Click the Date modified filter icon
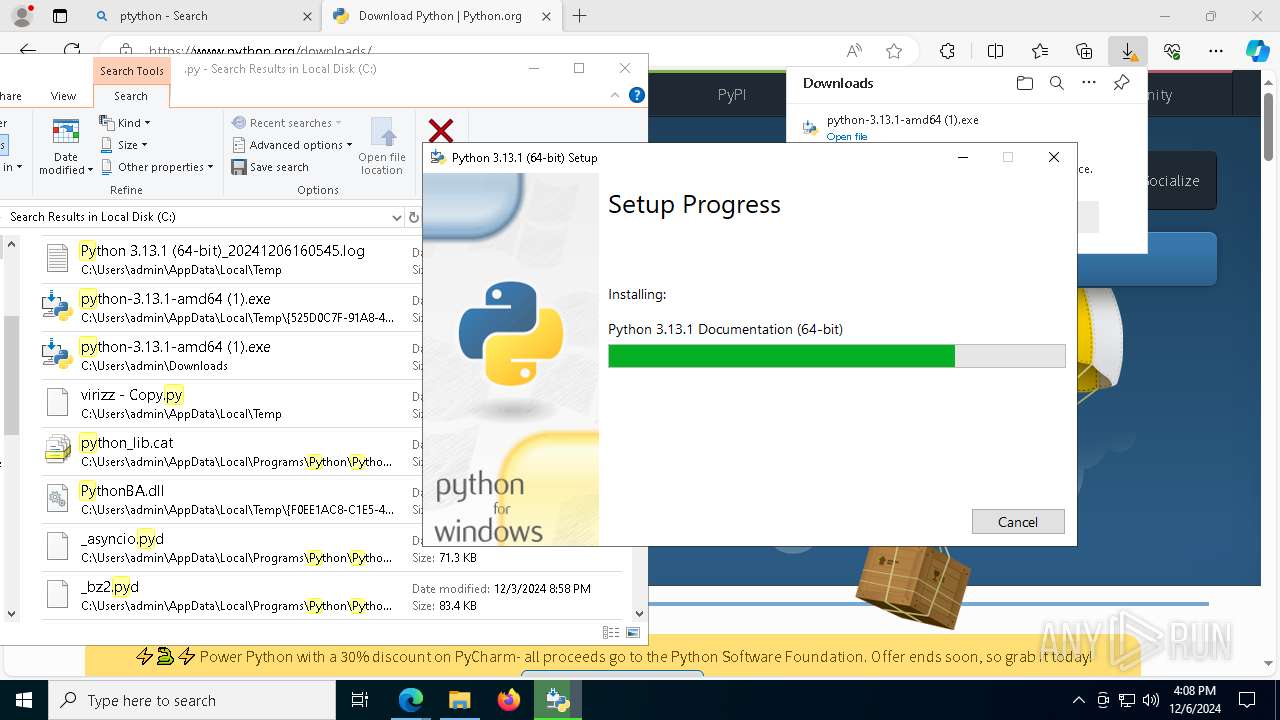The image size is (1280, 720). click(66, 146)
